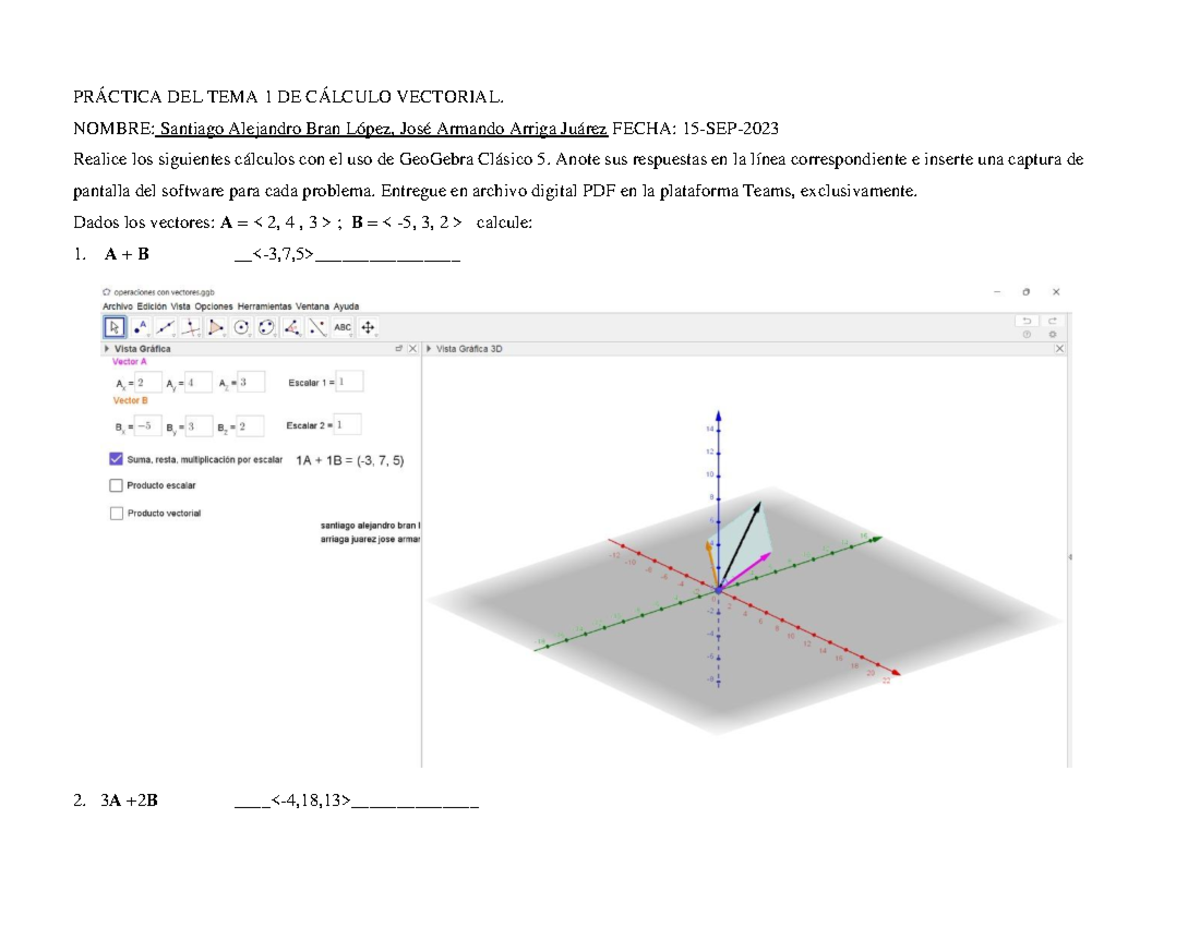Open the Archivo menu

click(x=119, y=307)
